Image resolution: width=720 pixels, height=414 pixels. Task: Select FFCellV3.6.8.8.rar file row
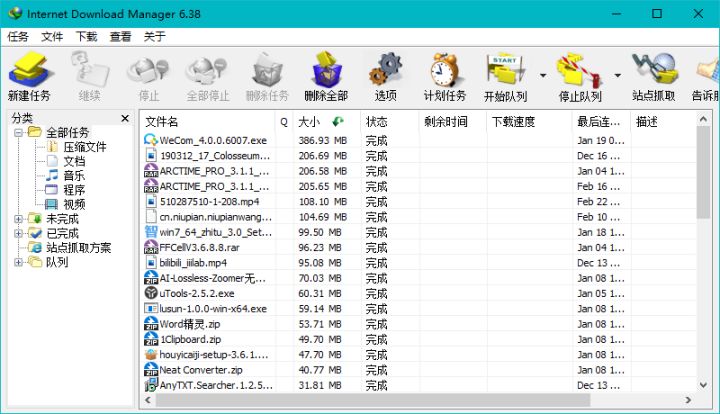(418, 247)
